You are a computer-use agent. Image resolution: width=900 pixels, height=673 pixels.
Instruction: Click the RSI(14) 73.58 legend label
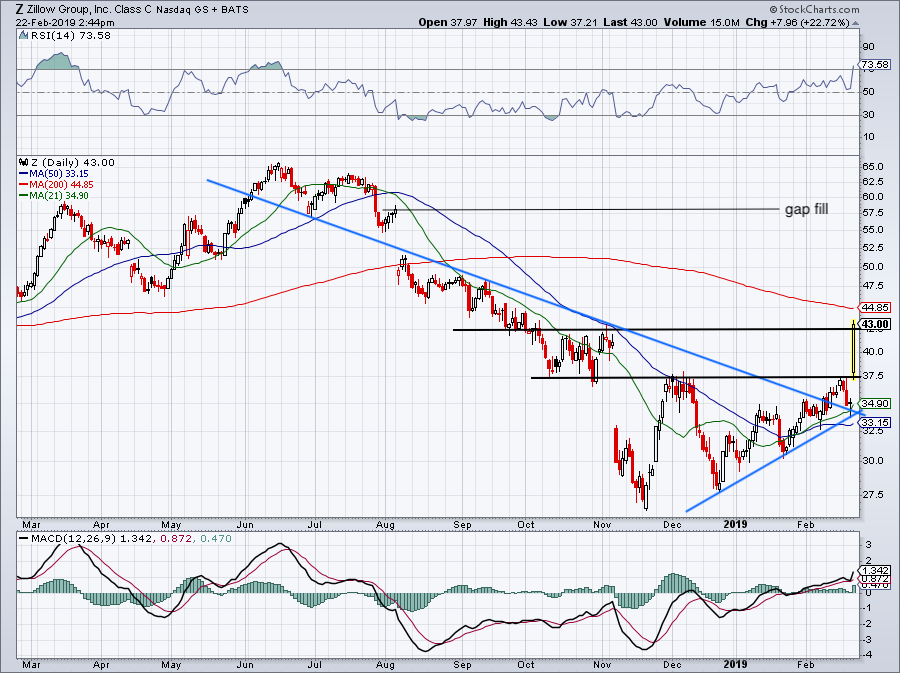[x=71, y=36]
